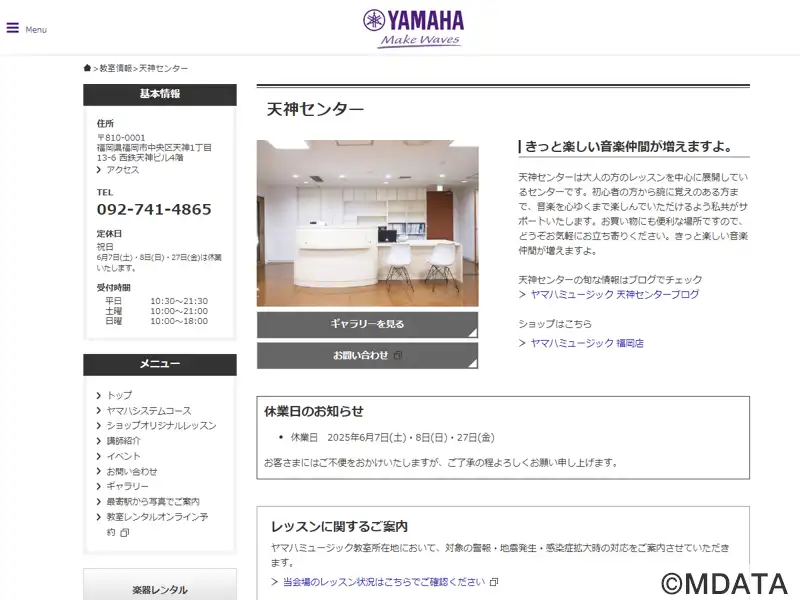Click external-window icon on お問い合わせ button

click(398, 356)
